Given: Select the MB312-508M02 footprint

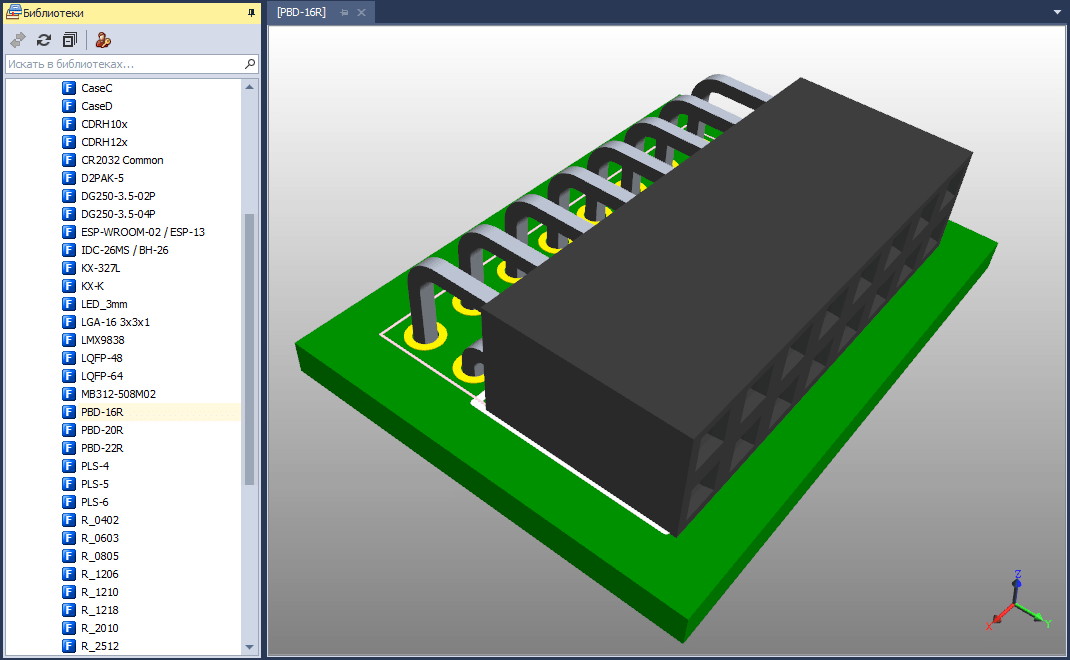Looking at the screenshot, I should (x=118, y=394).
